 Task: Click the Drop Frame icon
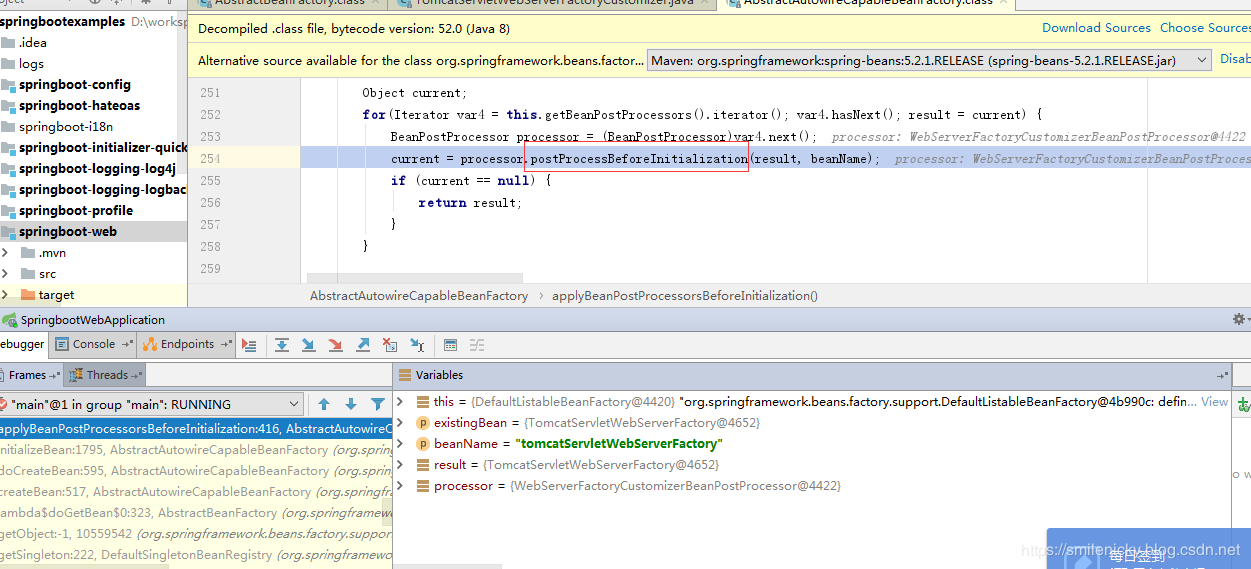[390, 345]
